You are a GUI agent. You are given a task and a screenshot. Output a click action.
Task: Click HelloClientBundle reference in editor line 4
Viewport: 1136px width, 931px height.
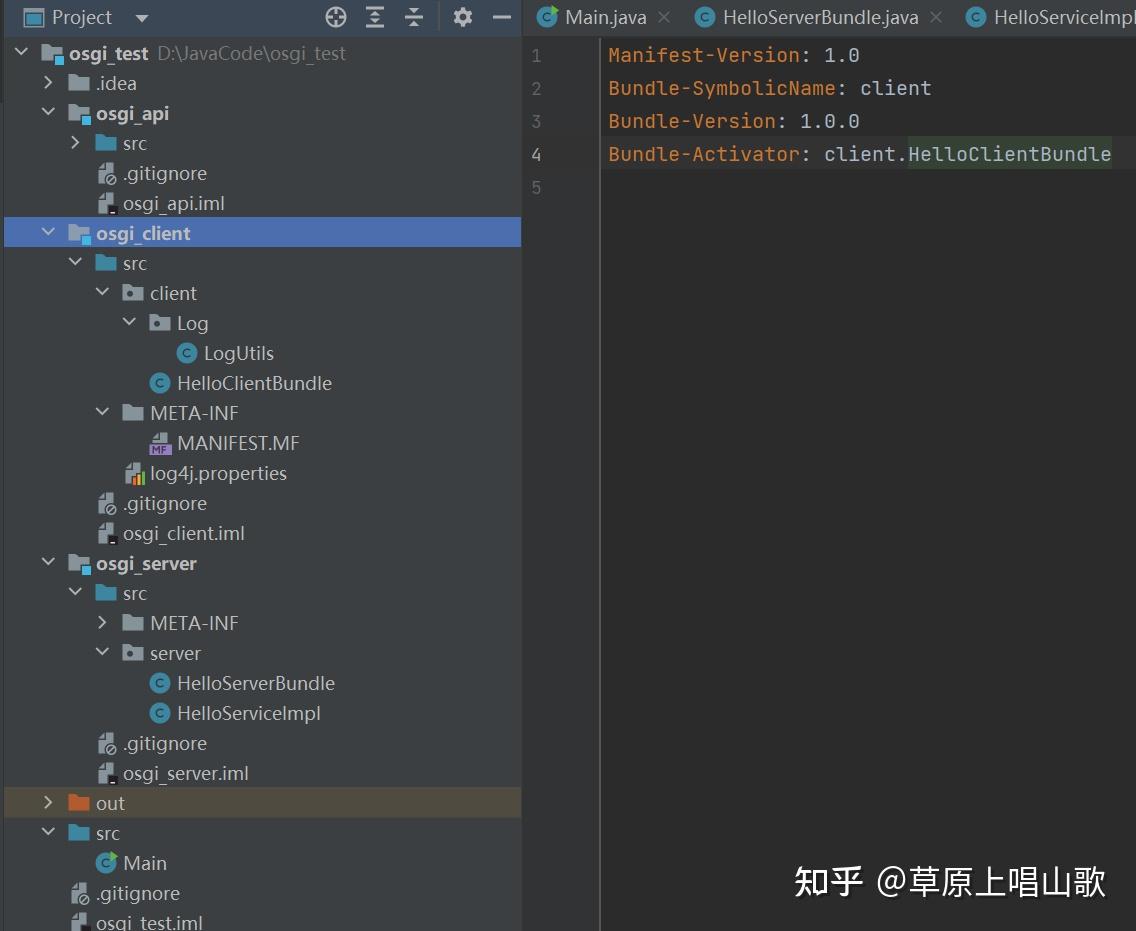[x=1009, y=154]
